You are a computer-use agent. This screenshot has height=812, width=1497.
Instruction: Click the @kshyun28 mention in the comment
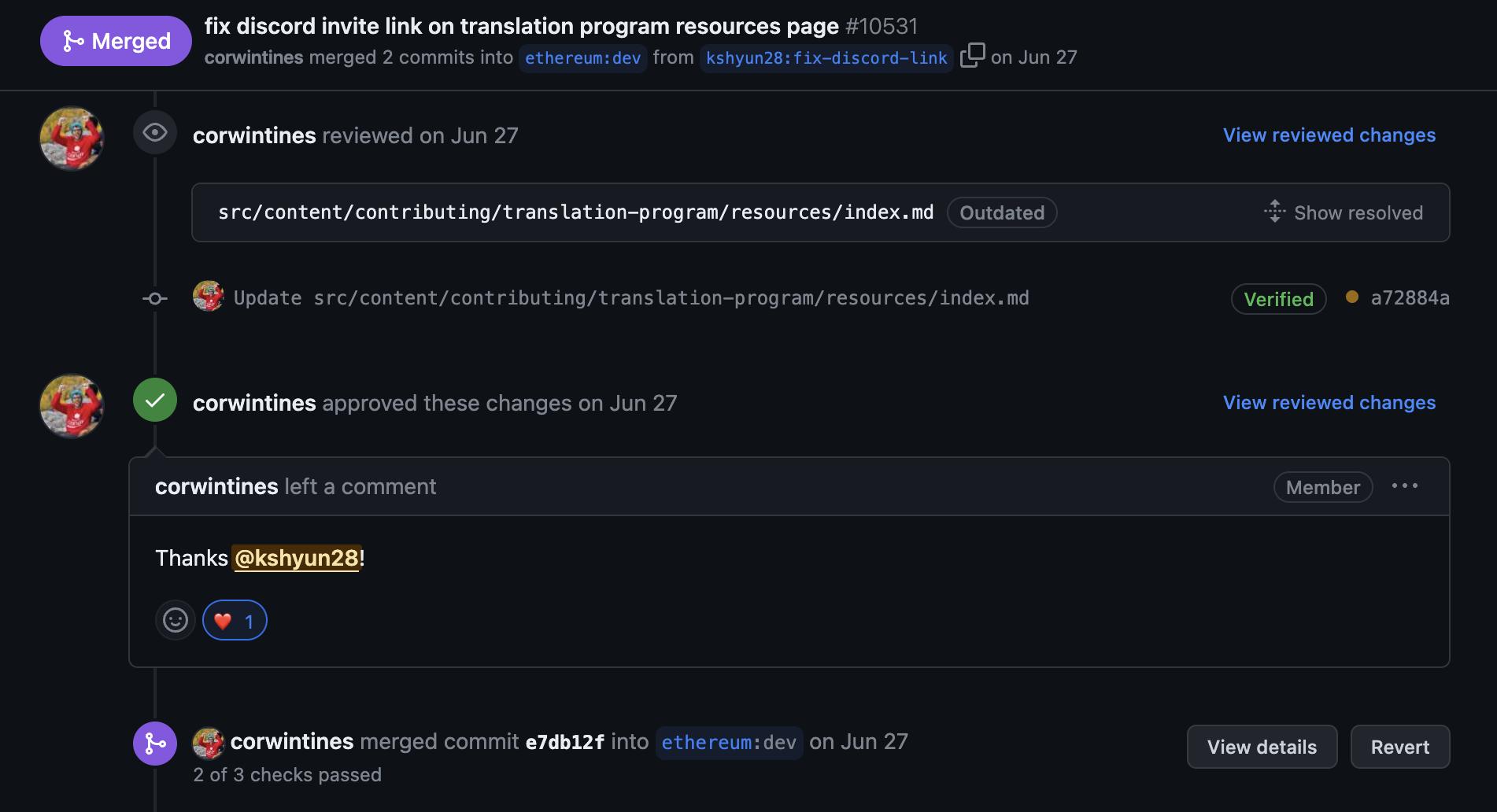coord(296,558)
